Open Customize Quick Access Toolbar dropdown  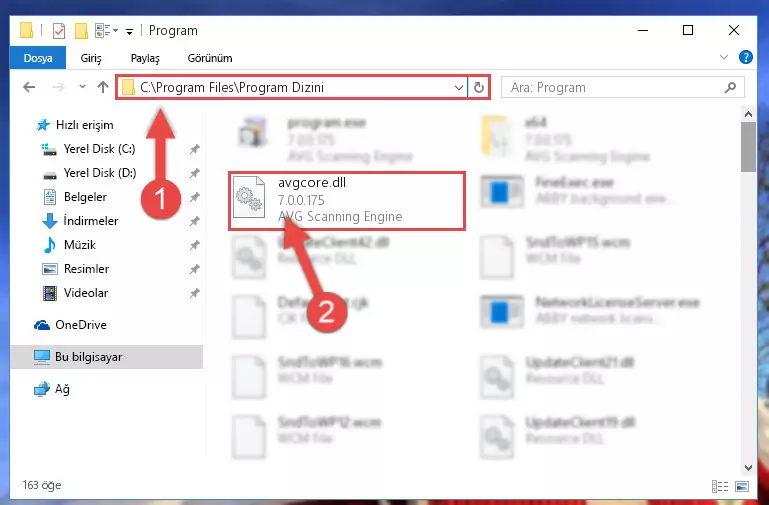click(129, 32)
